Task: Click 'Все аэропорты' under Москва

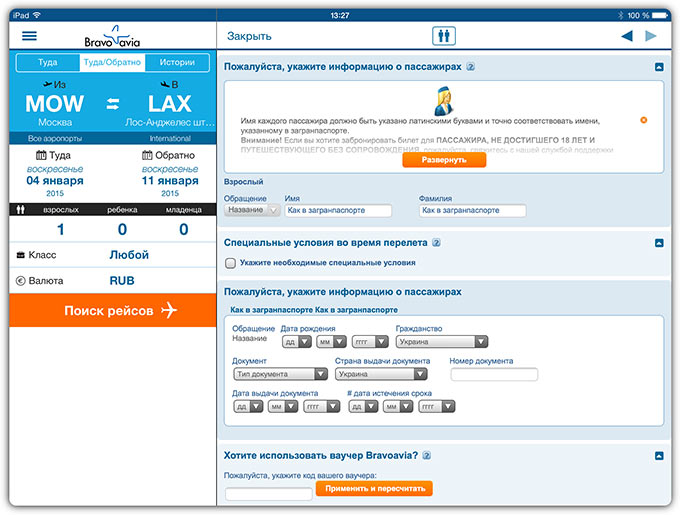Action: click(55, 139)
